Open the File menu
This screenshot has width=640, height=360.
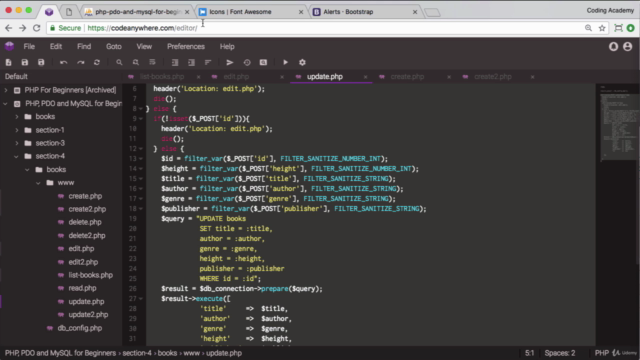[x=29, y=47]
